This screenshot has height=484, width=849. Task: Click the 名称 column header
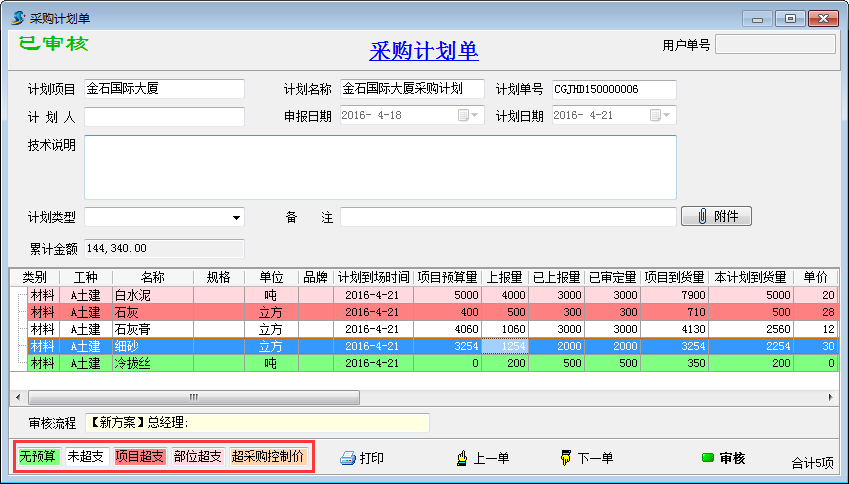(152, 277)
